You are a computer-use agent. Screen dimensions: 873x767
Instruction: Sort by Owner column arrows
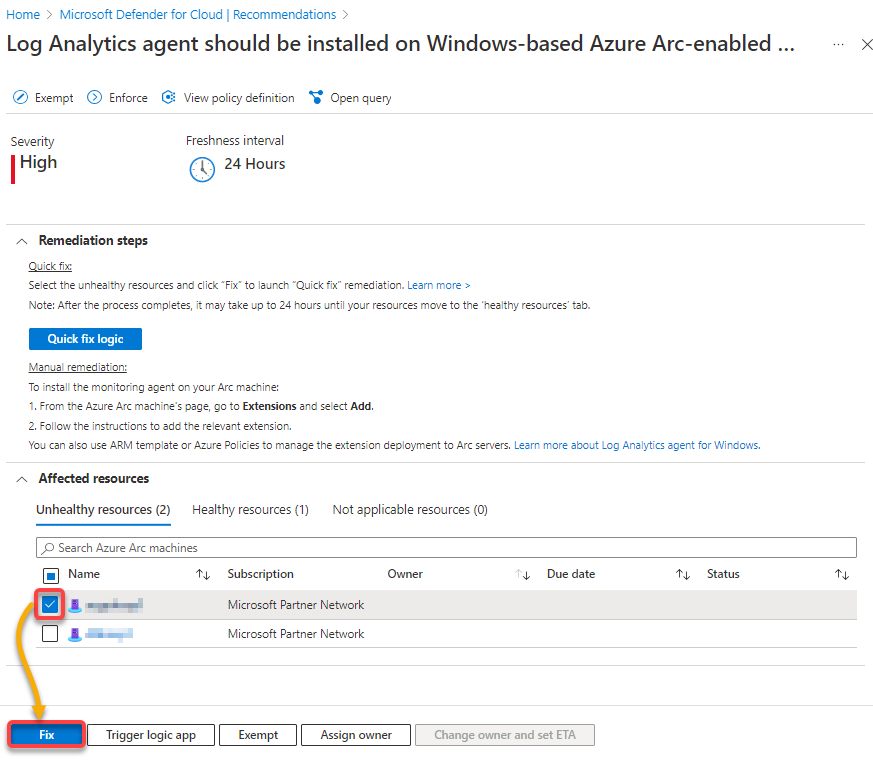coord(522,574)
